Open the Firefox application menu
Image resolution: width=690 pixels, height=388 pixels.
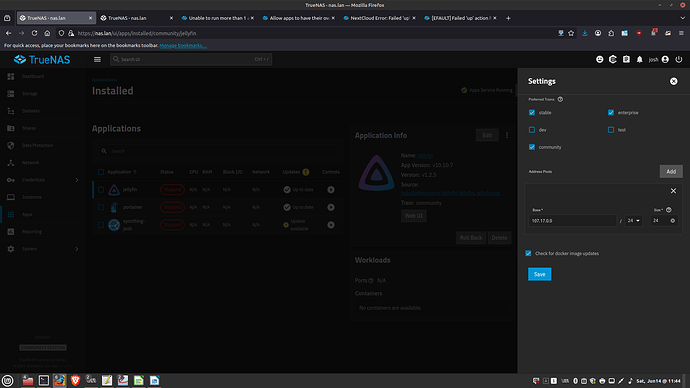[681, 33]
